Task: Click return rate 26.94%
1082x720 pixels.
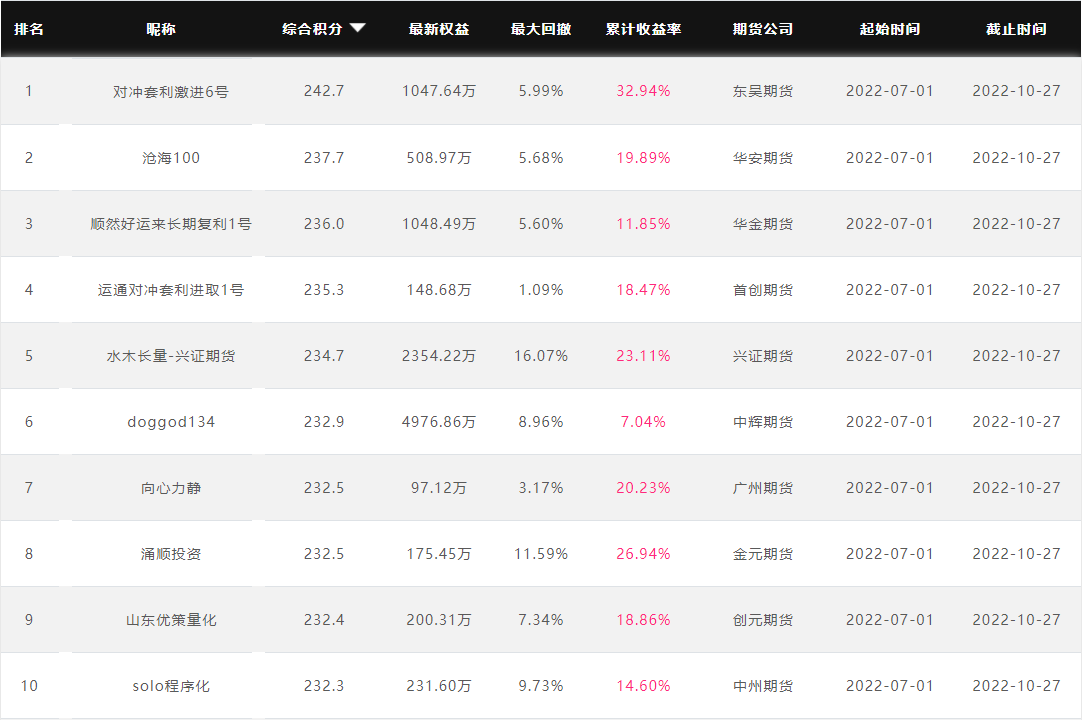Action: [x=643, y=554]
